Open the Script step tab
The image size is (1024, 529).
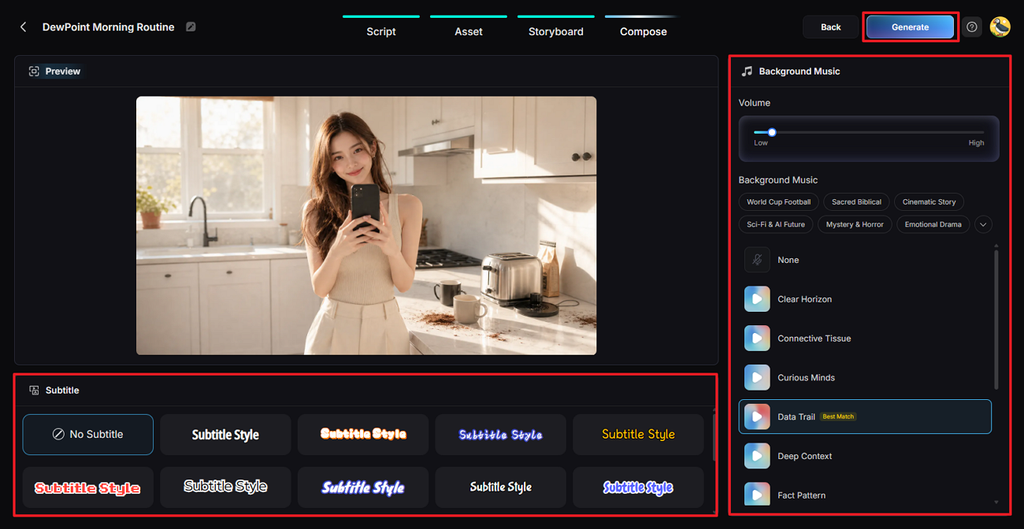[x=381, y=31]
